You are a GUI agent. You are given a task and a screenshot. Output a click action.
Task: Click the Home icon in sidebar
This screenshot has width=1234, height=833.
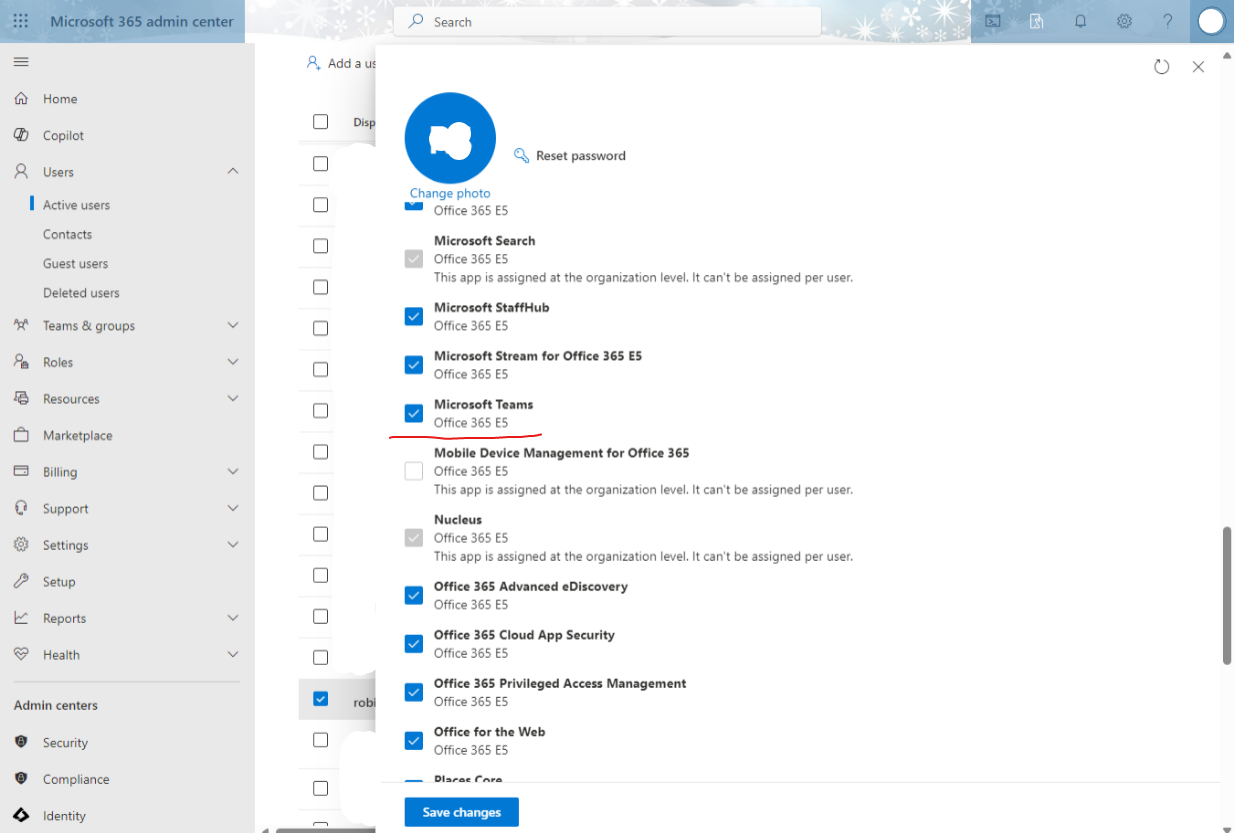coord(21,98)
